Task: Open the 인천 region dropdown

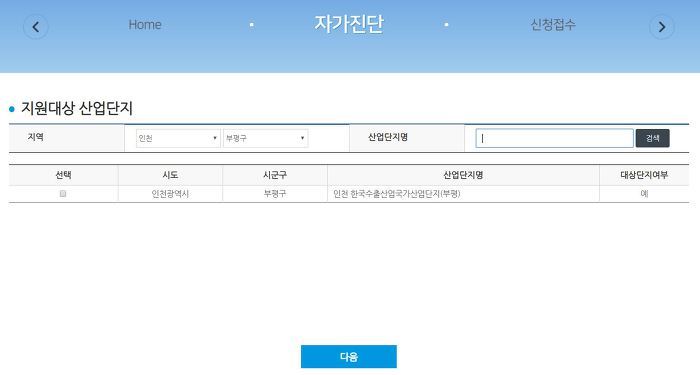Action: pyautogui.click(x=178, y=138)
